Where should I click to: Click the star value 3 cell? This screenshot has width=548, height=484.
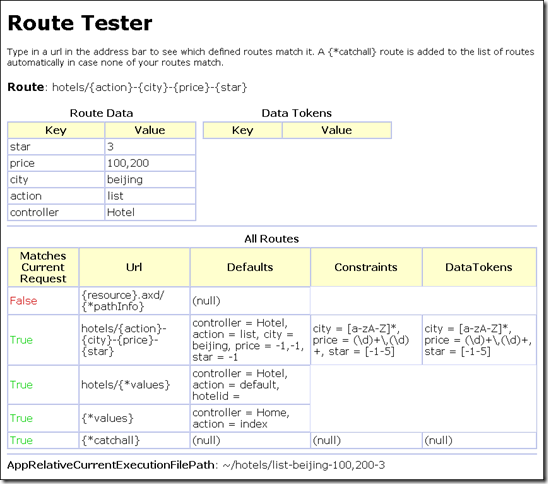(150, 147)
